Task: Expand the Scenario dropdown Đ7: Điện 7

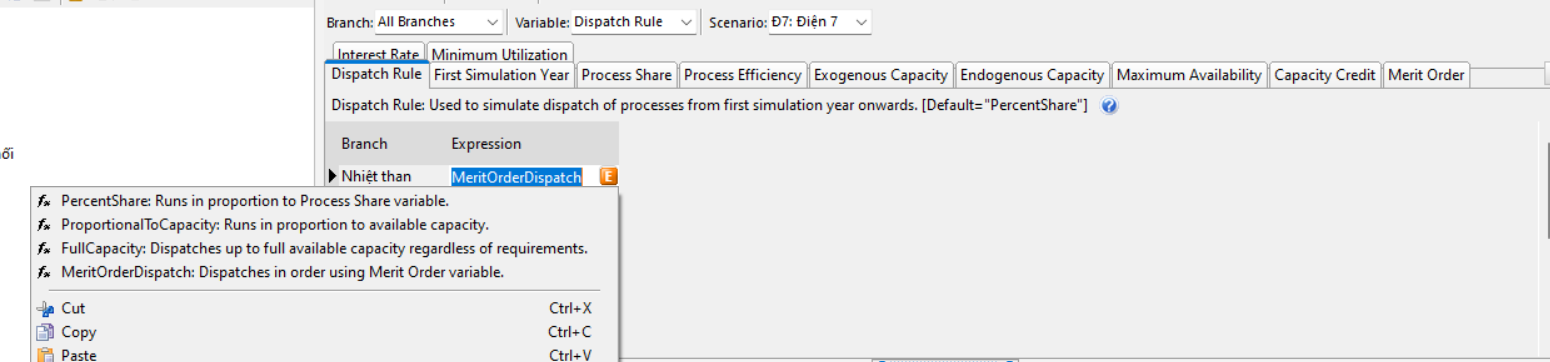Action: tap(819, 22)
